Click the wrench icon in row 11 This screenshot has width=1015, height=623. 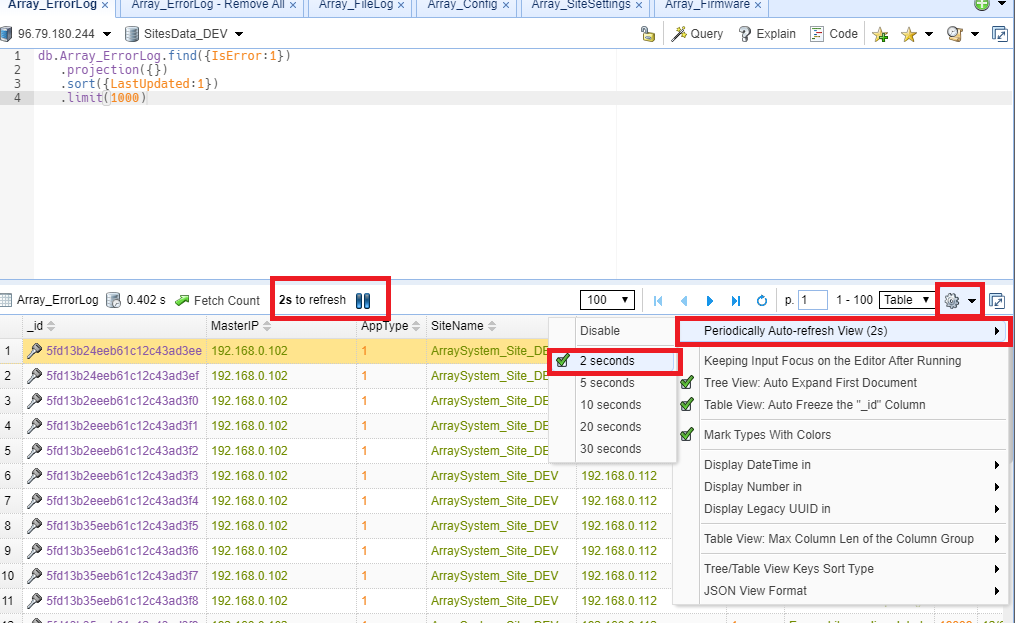coord(34,601)
